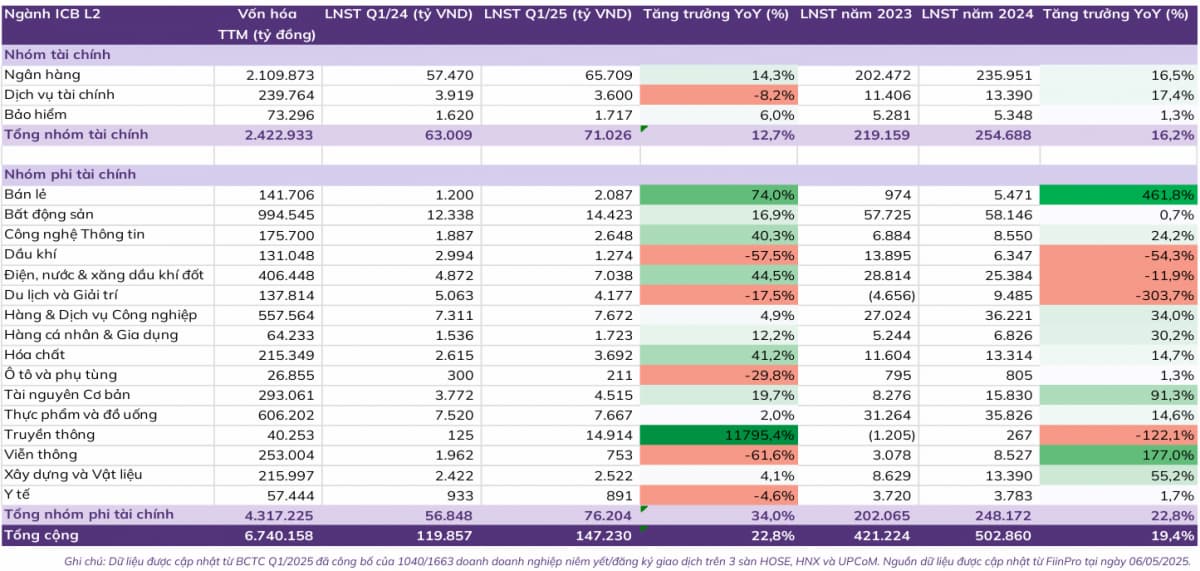Click the dark green 11795,4% growth cell

718,435
